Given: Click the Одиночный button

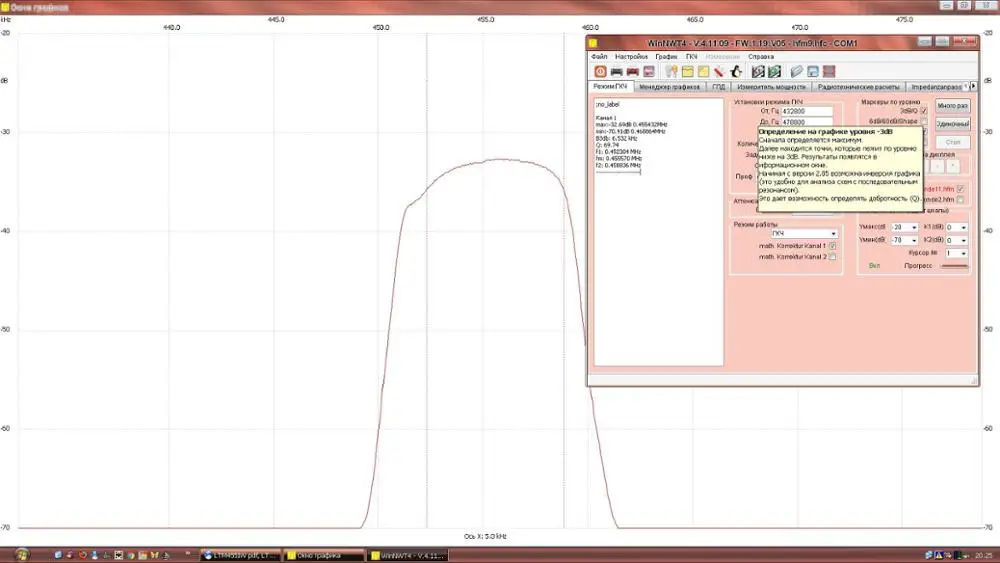Looking at the screenshot, I should [x=953, y=124].
